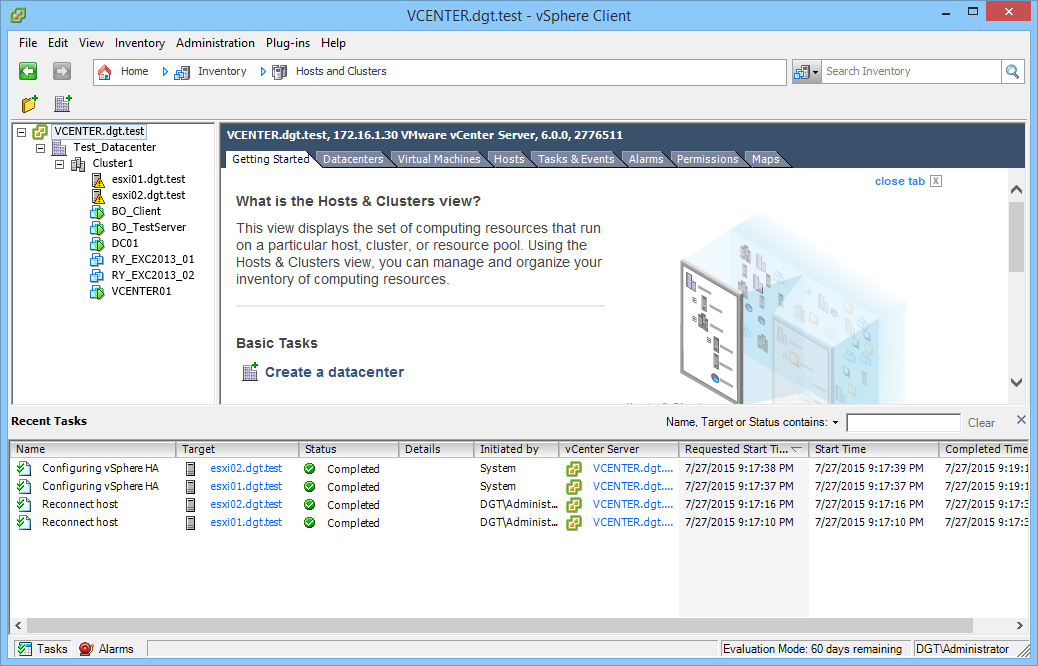Switch to the Permissions tab

707,160
